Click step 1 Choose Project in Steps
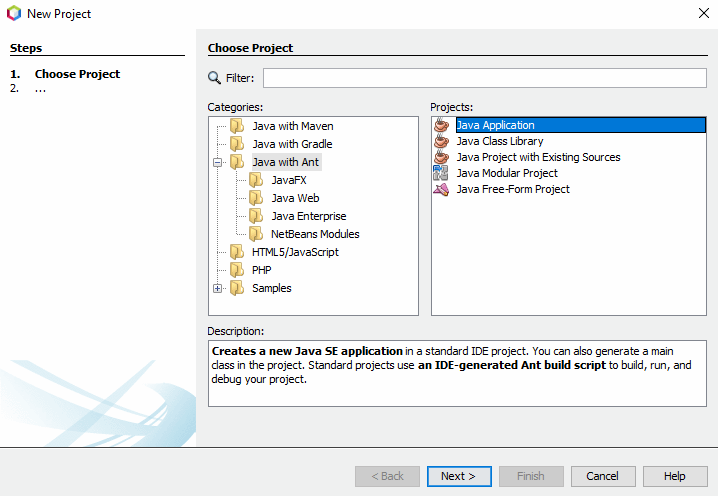Viewport: 718px width, 496px height. coord(77,74)
